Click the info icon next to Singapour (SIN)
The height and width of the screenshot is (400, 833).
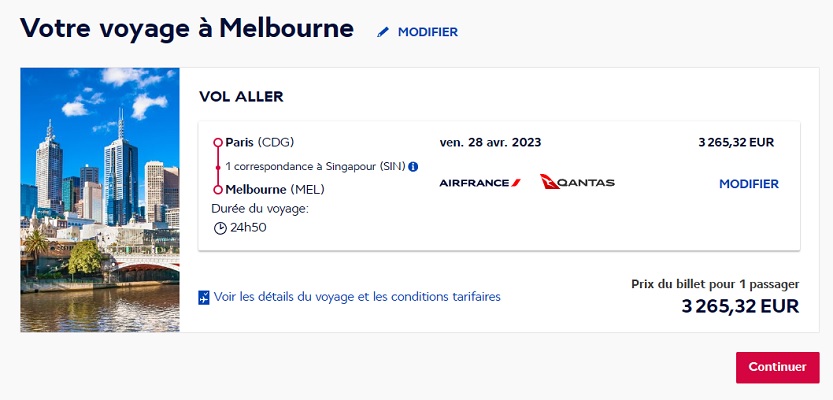tap(413, 166)
